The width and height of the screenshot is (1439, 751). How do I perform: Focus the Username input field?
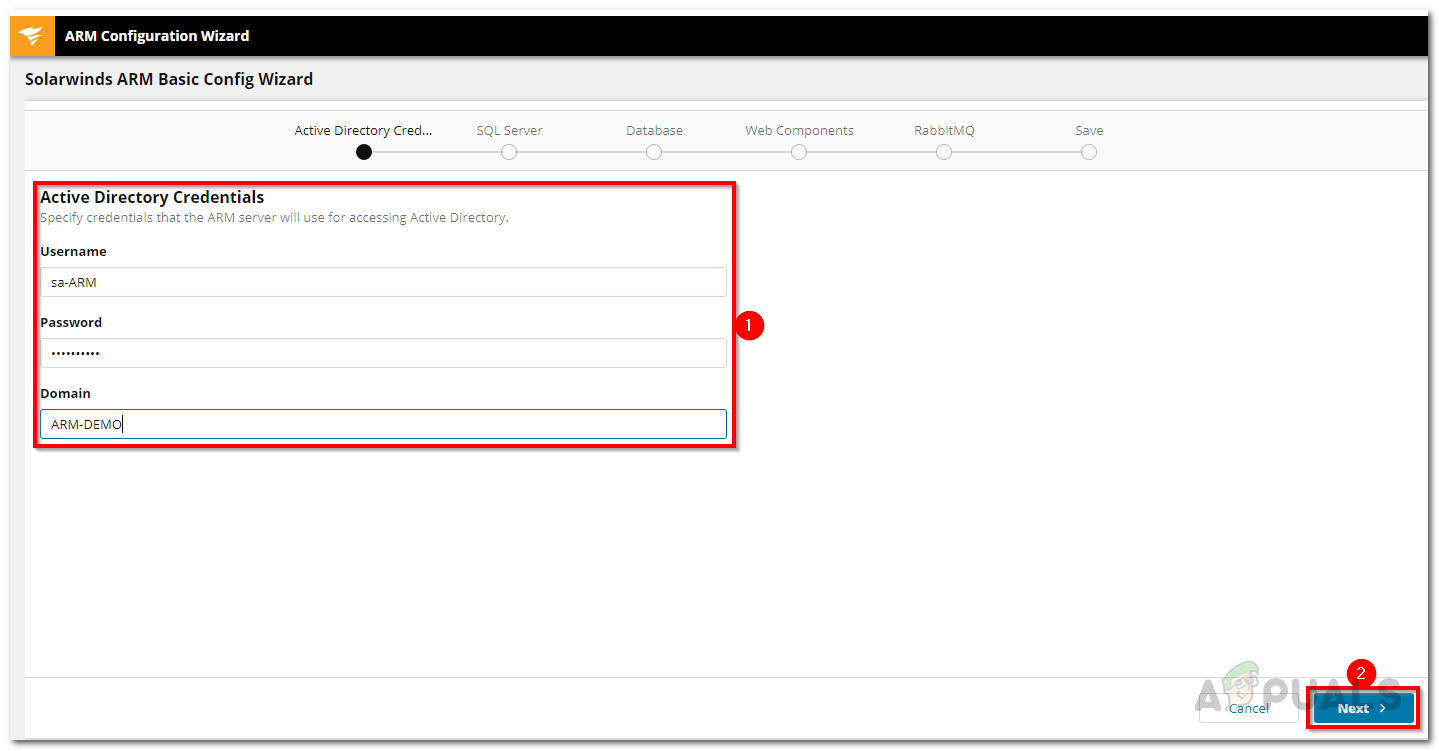[383, 282]
